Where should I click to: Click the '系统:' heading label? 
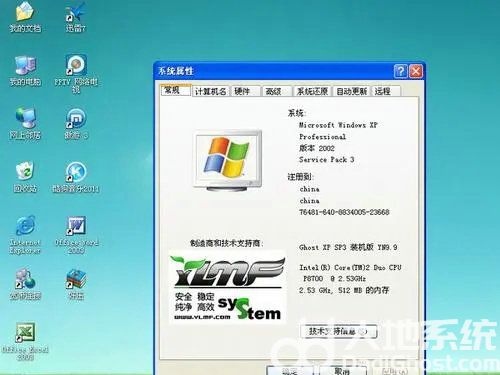coord(297,113)
